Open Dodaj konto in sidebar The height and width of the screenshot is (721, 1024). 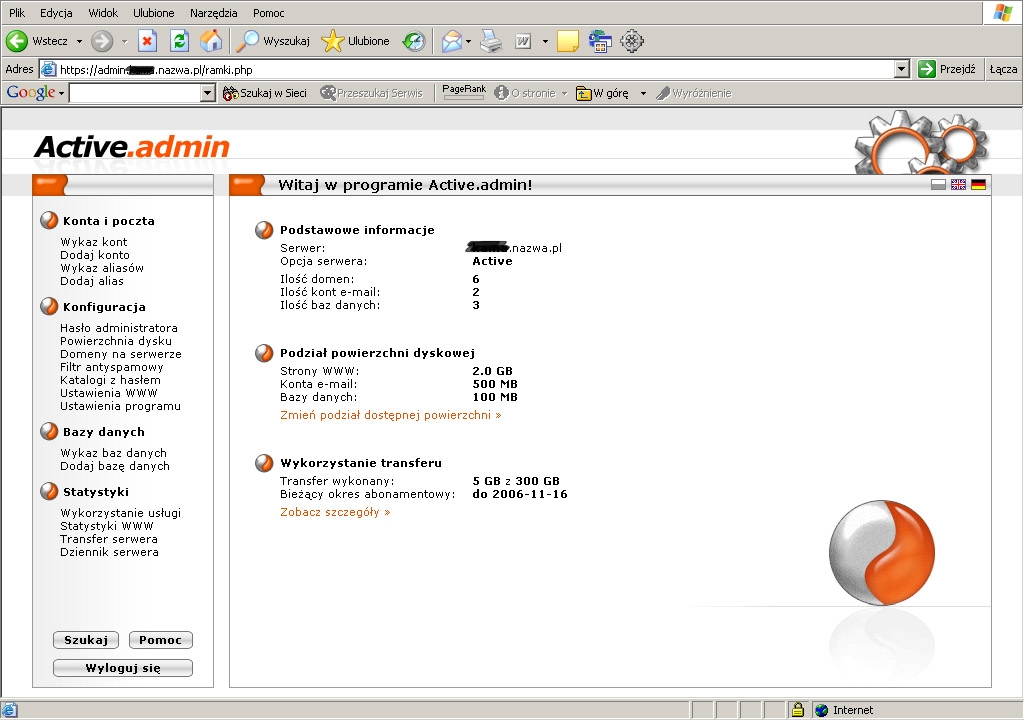pyautogui.click(x=95, y=255)
